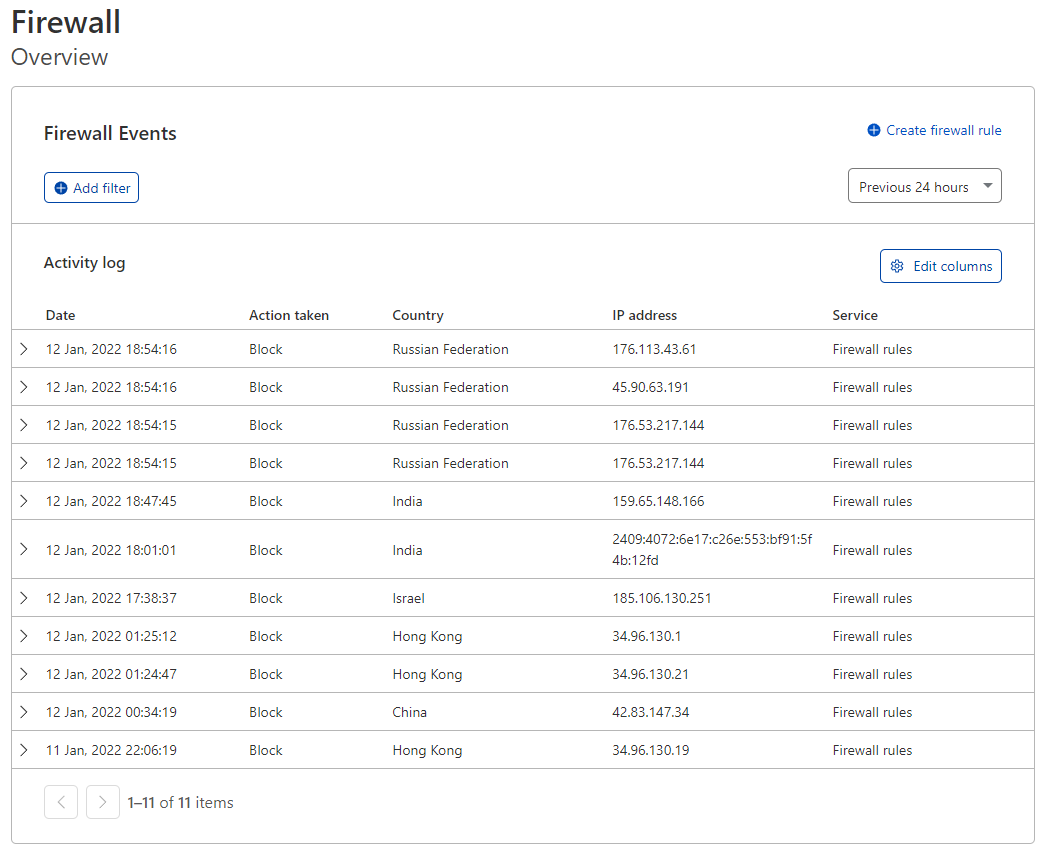This screenshot has width=1056, height=861.
Task: Open the Previous 24 hours dropdown
Action: 924,187
